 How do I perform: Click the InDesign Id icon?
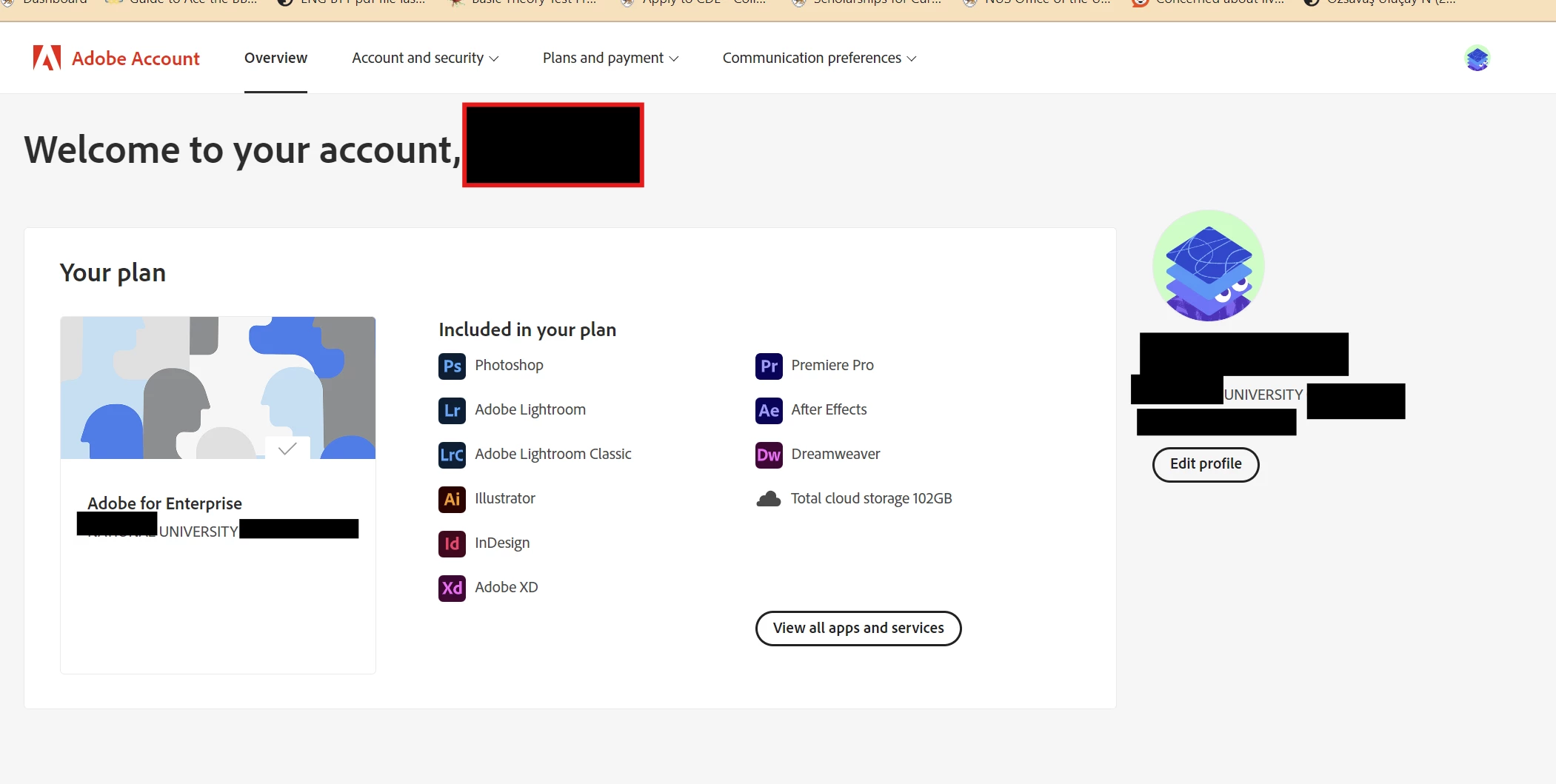452,543
